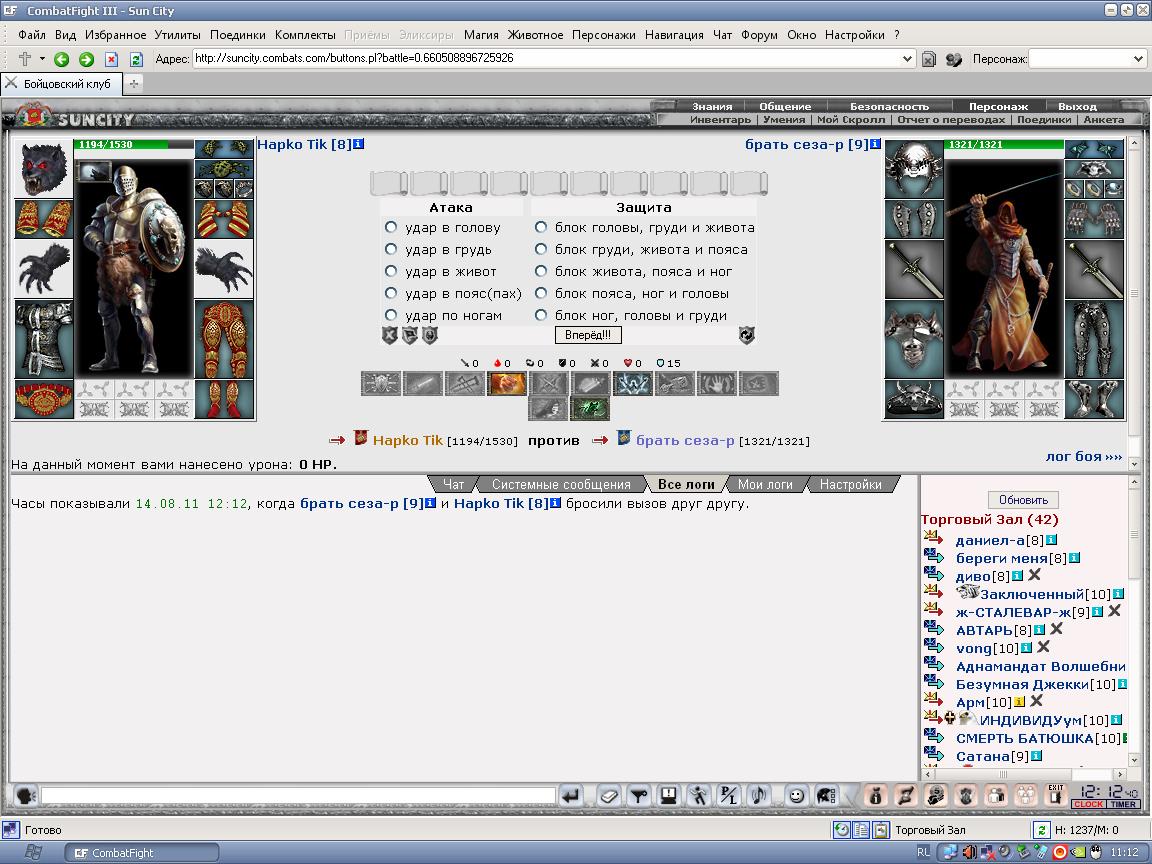Open the 'лог боя' link

pos(1084,456)
